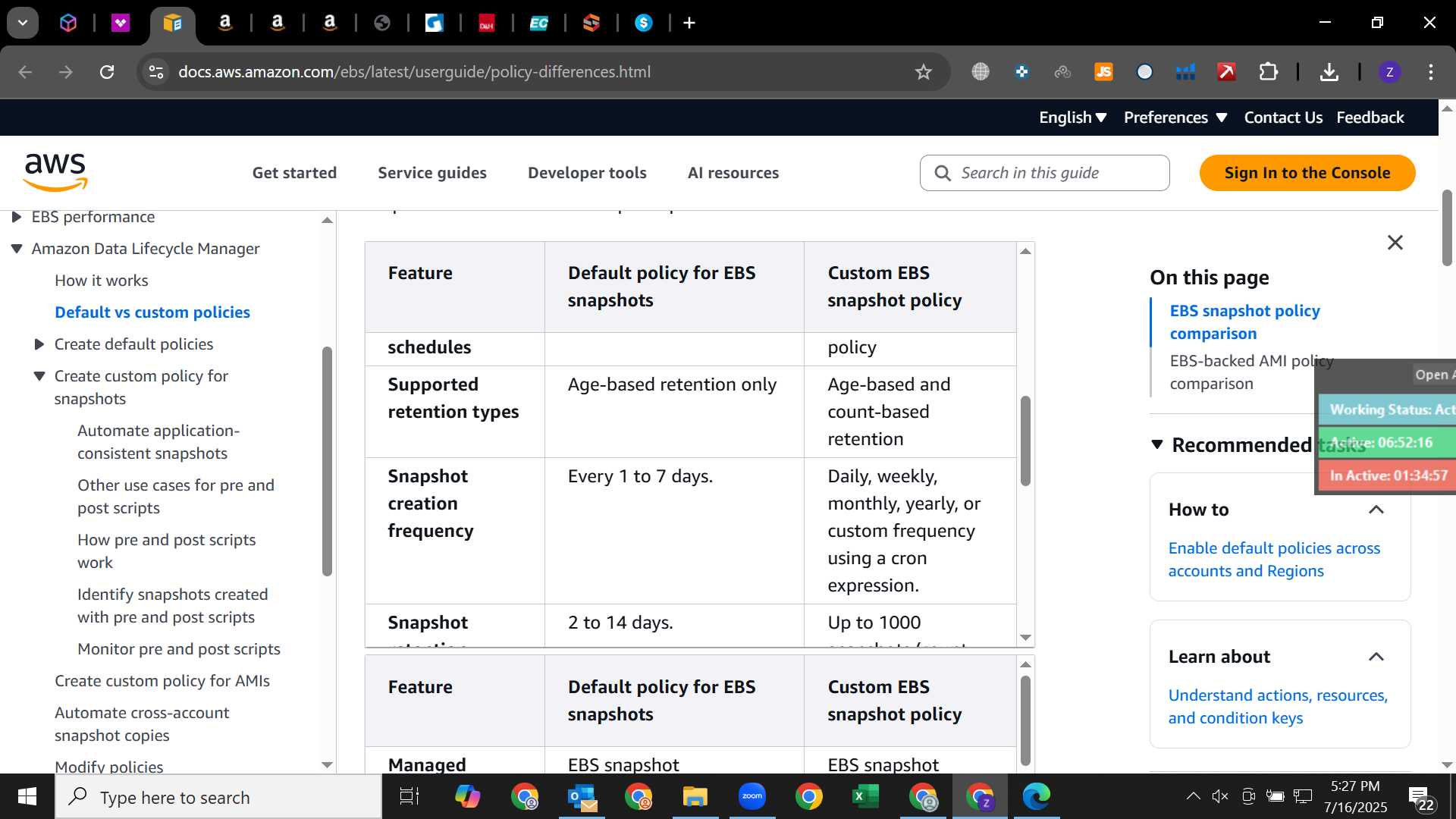The width and height of the screenshot is (1456, 819).
Task: Open Monitor pre and post scripts
Action: pos(179,649)
